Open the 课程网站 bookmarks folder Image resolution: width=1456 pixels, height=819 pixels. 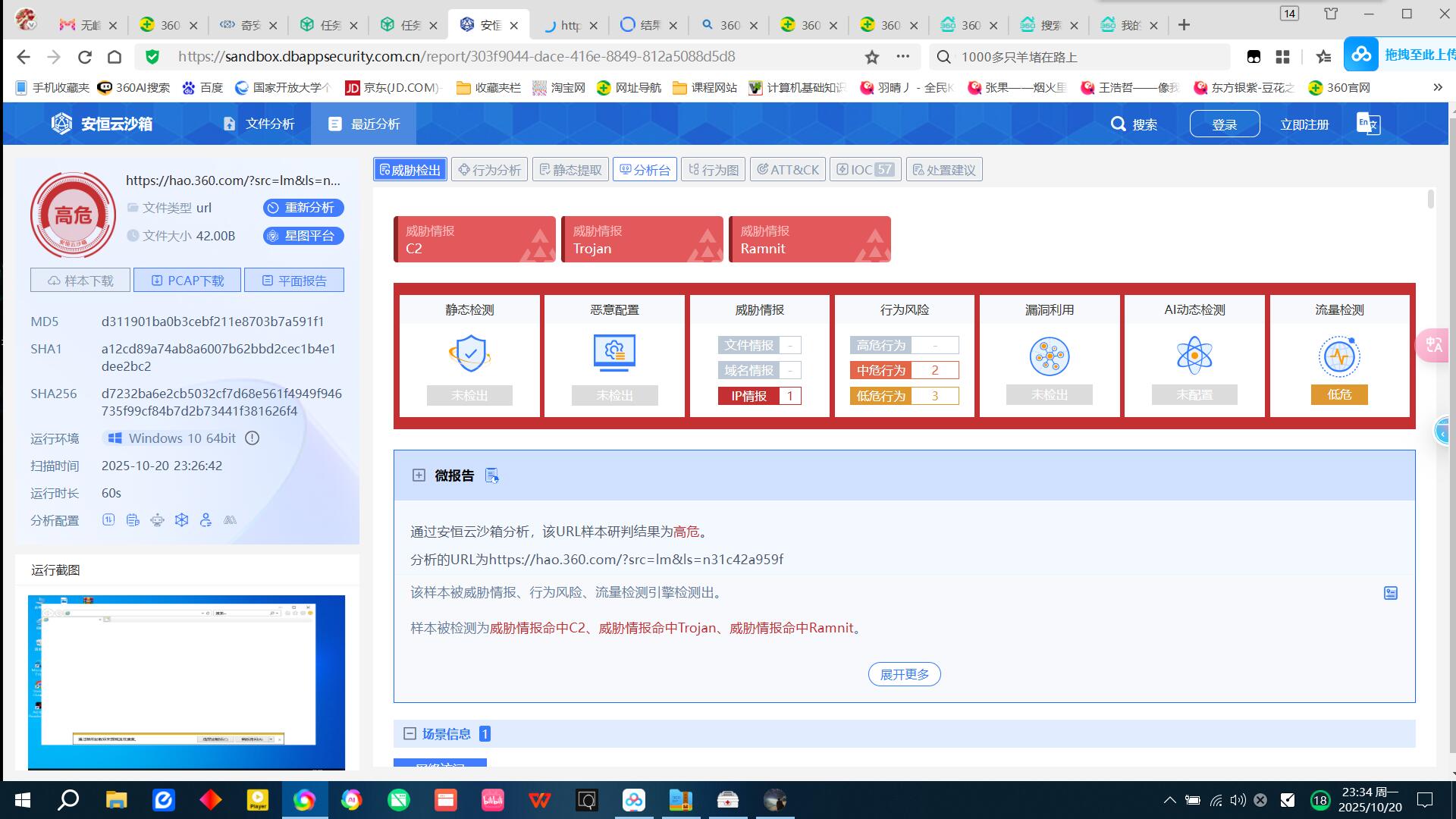[x=704, y=88]
